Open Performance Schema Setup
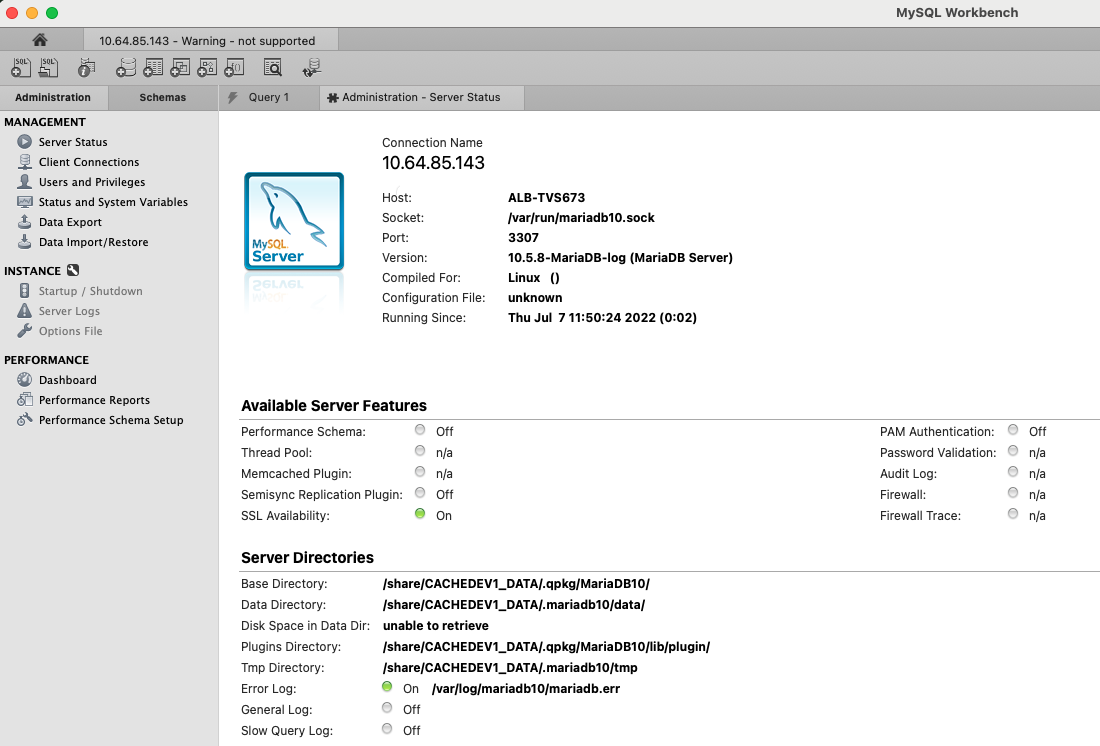This screenshot has height=746, width=1100. point(111,420)
